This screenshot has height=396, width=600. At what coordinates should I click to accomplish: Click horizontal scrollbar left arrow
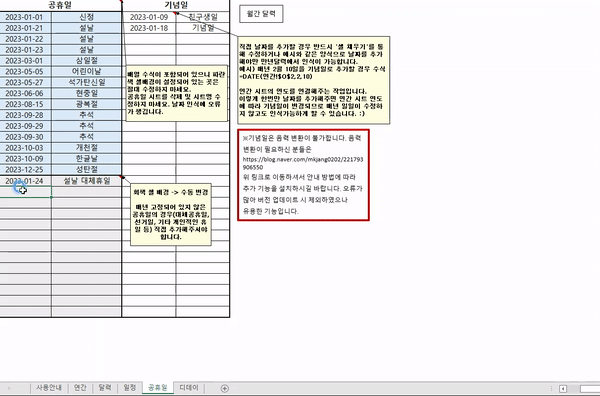pos(563,389)
